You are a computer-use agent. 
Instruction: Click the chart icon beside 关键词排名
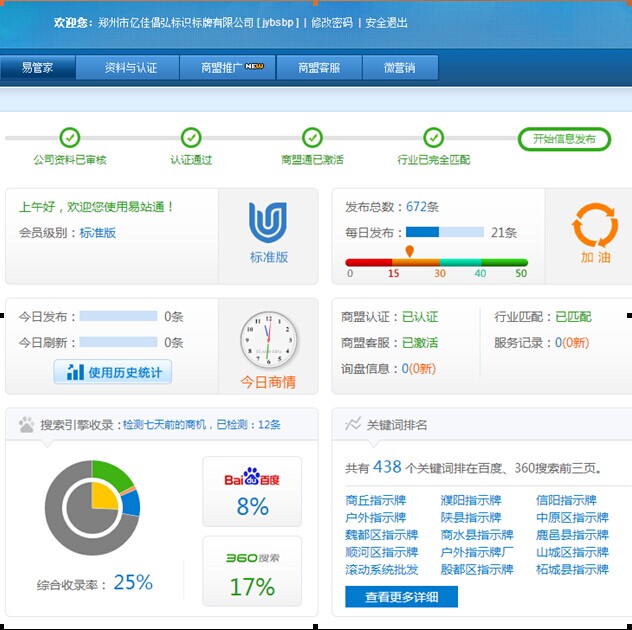click(353, 425)
